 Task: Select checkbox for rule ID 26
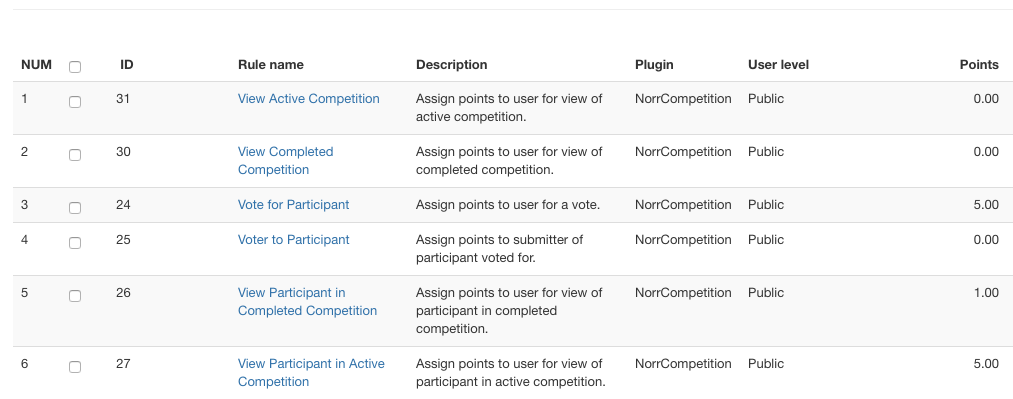75,295
